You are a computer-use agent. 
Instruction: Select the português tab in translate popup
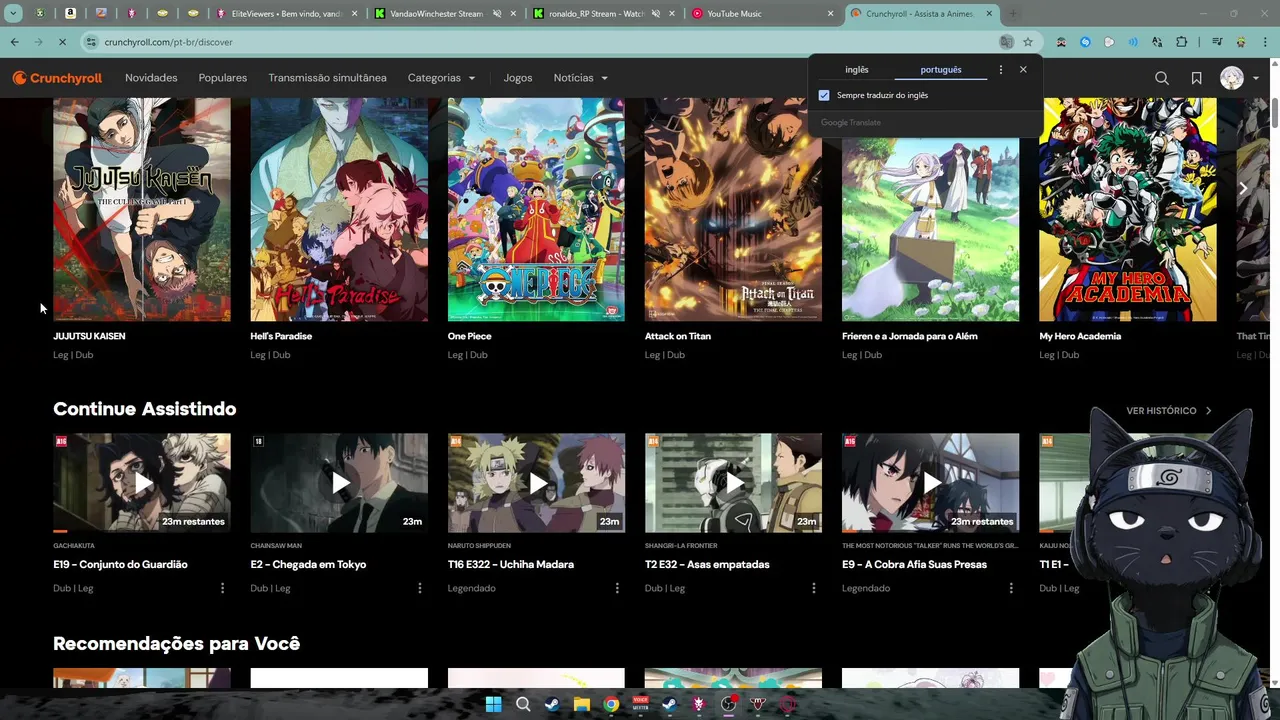coord(941,70)
